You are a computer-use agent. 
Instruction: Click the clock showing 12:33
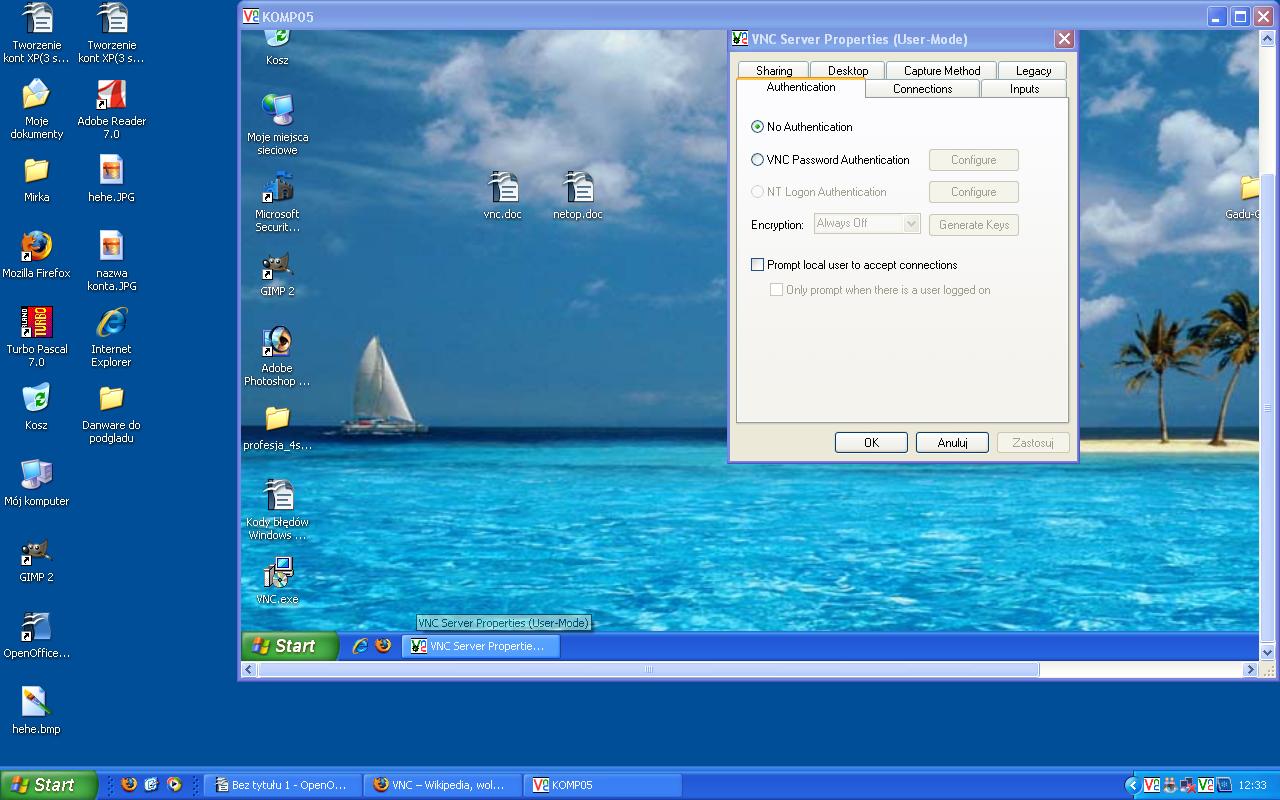[x=1252, y=785]
